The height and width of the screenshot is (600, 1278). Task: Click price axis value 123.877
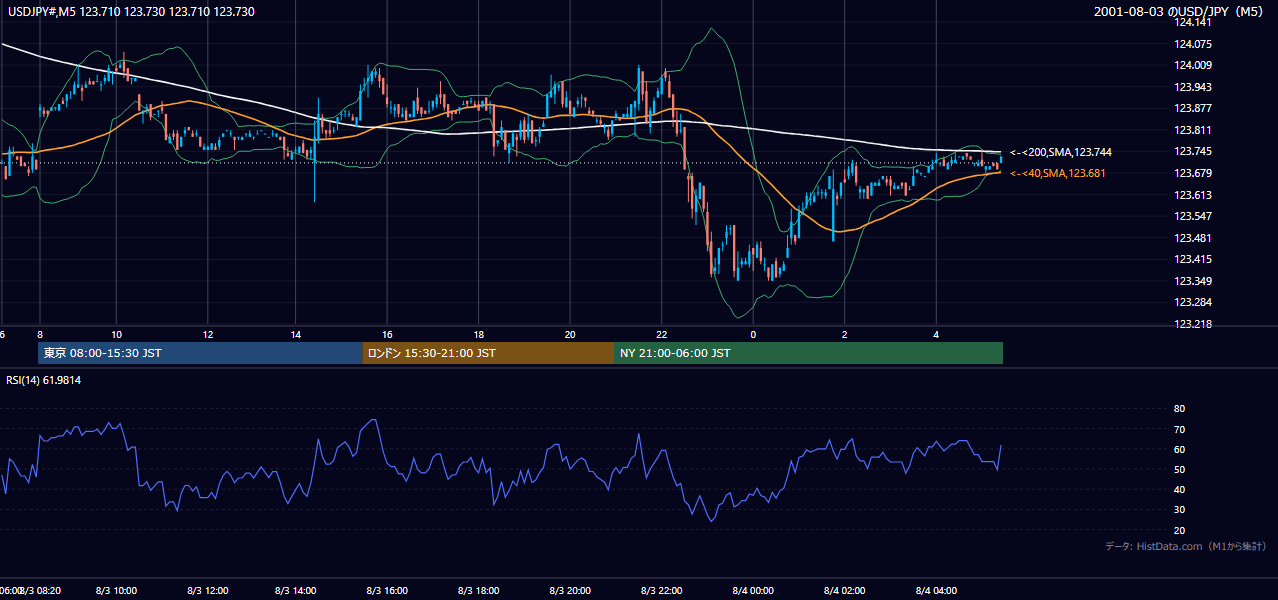click(1195, 109)
